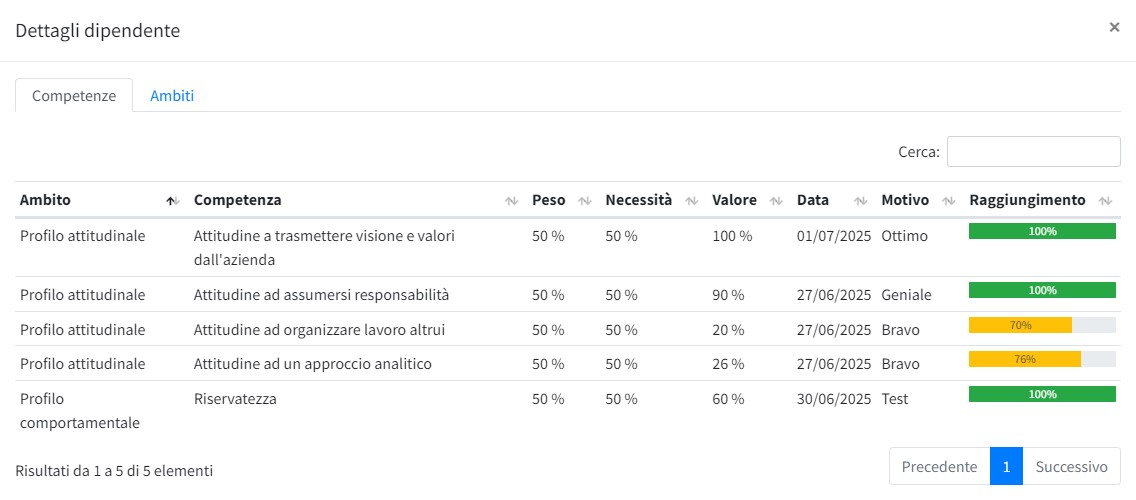Select the Competenze tab

pos(74,96)
